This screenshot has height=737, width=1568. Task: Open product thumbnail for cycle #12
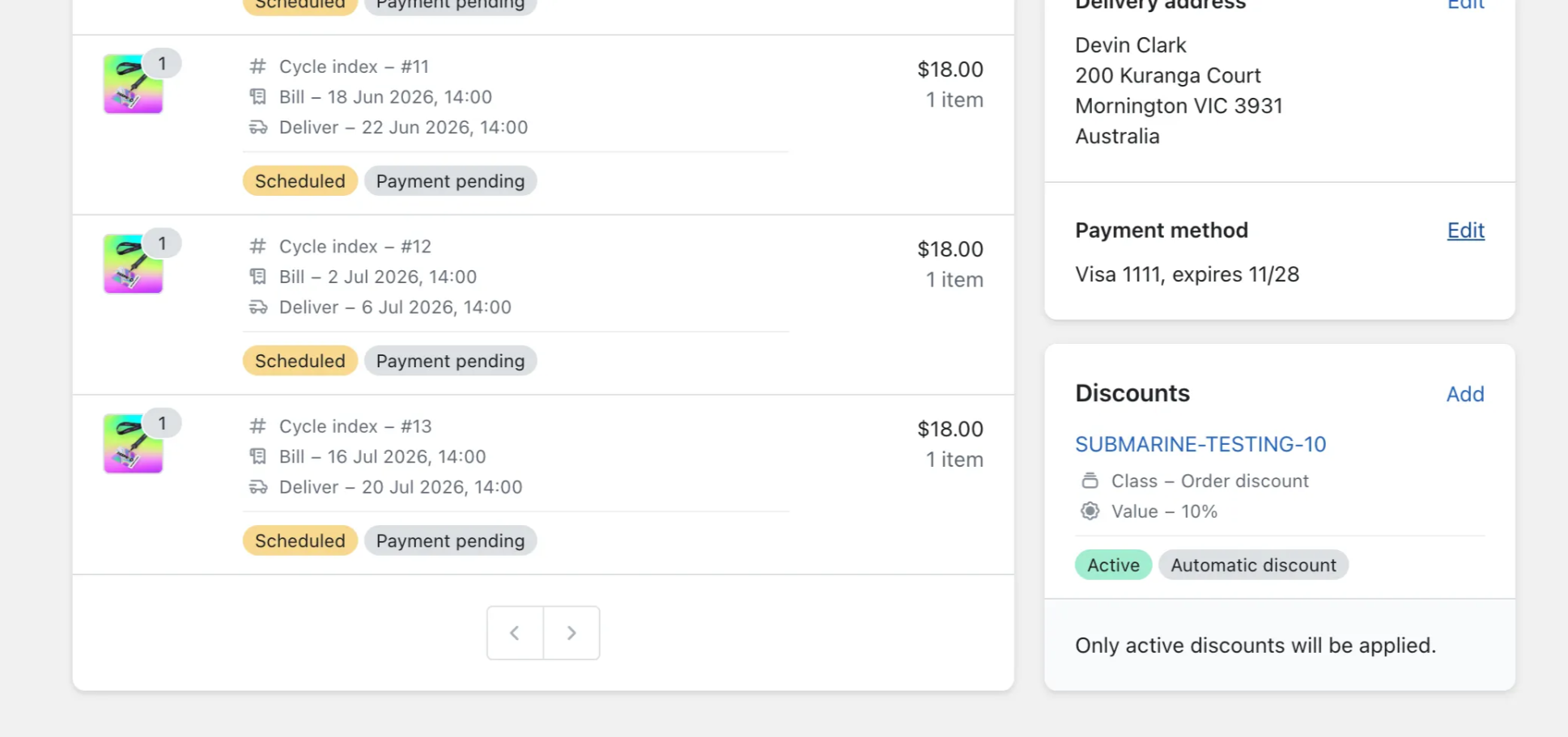pos(134,264)
